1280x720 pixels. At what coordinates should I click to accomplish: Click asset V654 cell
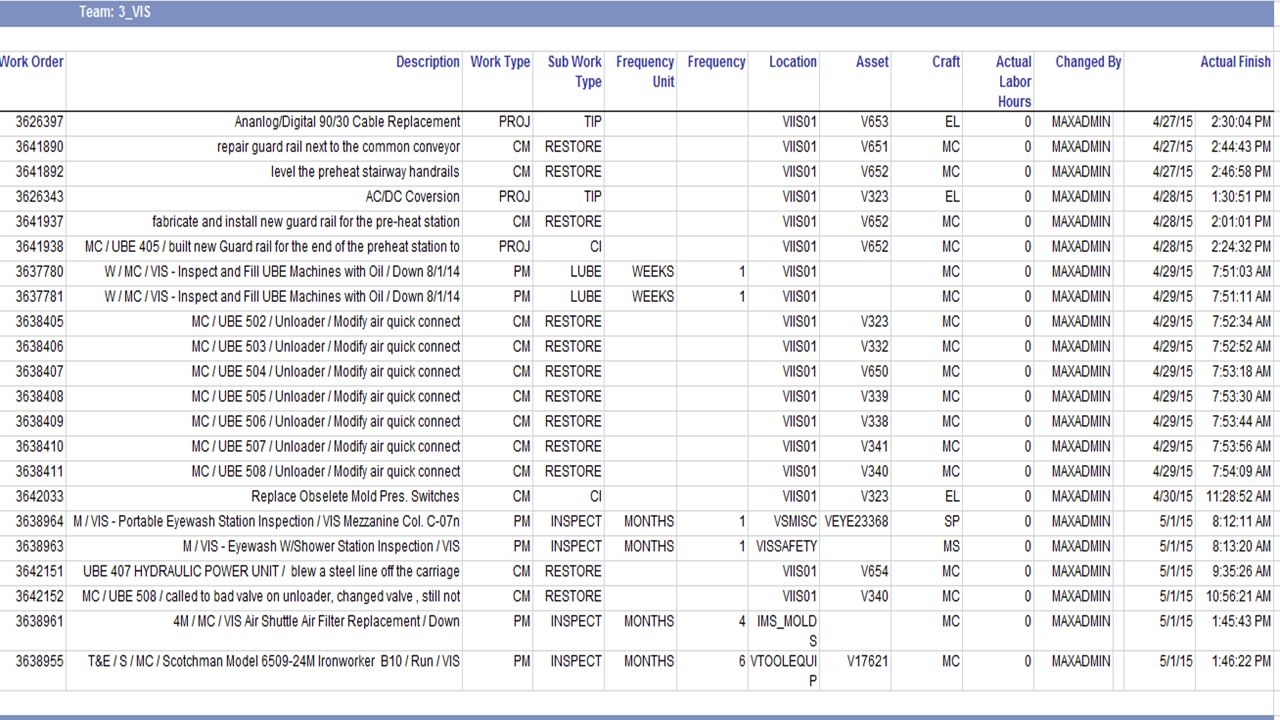pyautogui.click(x=875, y=572)
